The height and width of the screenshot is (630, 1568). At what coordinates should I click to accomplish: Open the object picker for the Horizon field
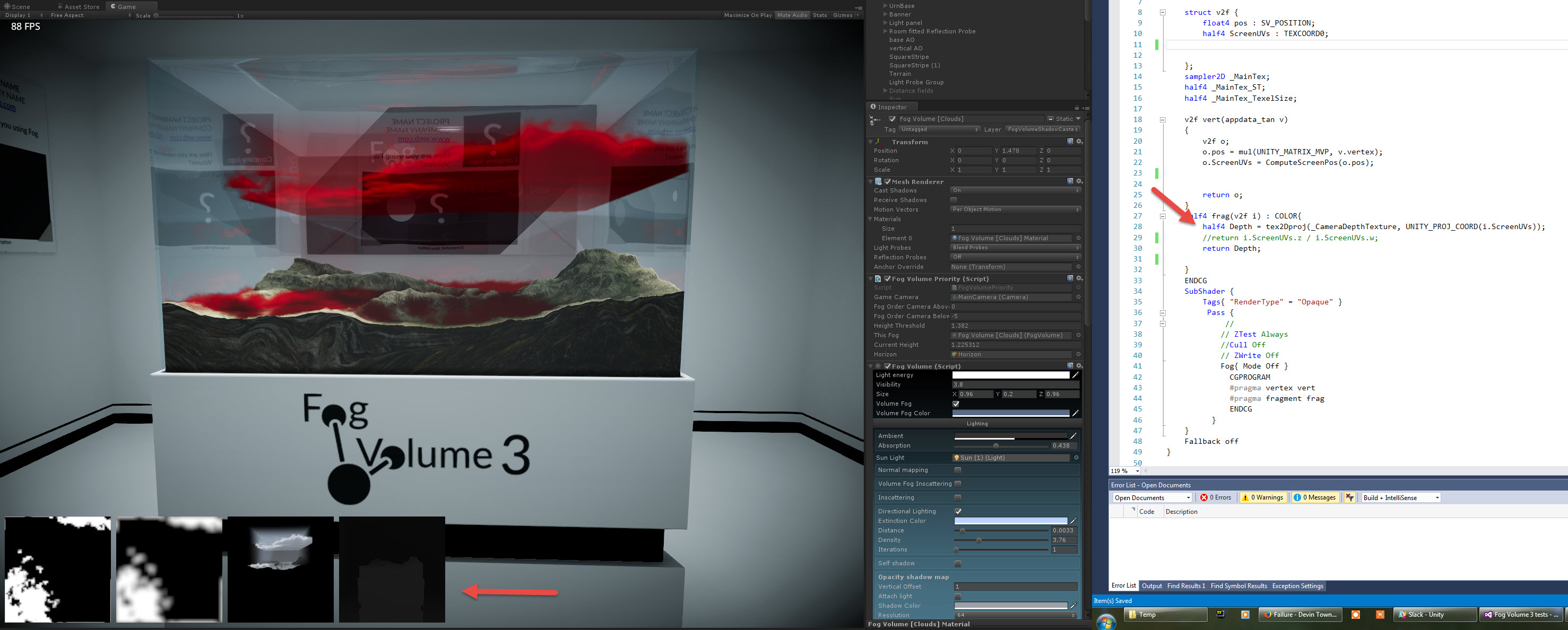click(x=1077, y=355)
